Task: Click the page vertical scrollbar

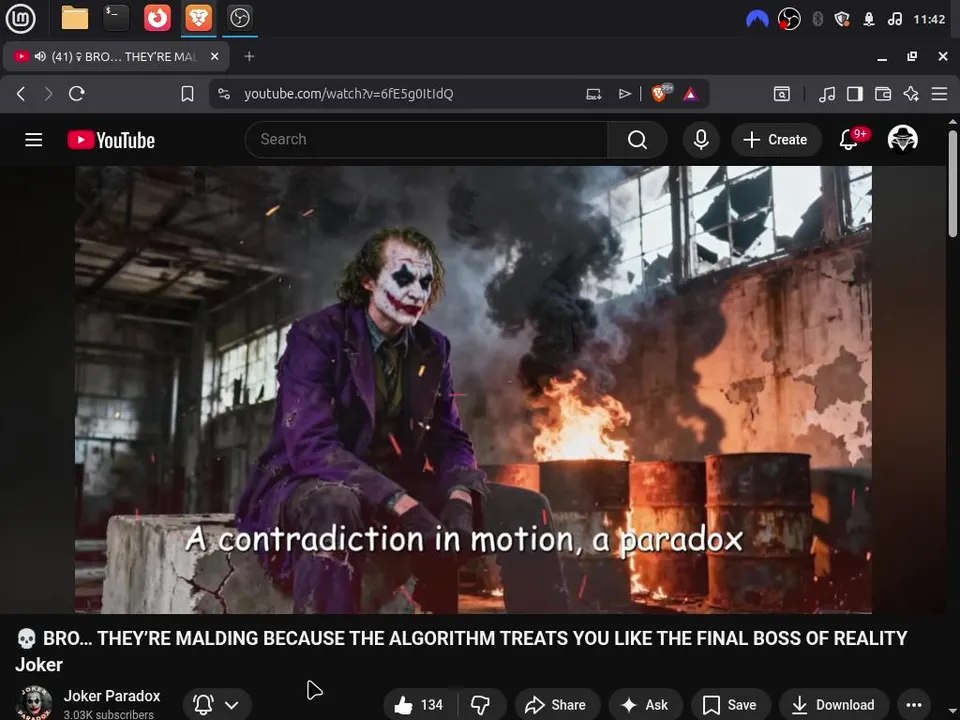Action: [953, 184]
